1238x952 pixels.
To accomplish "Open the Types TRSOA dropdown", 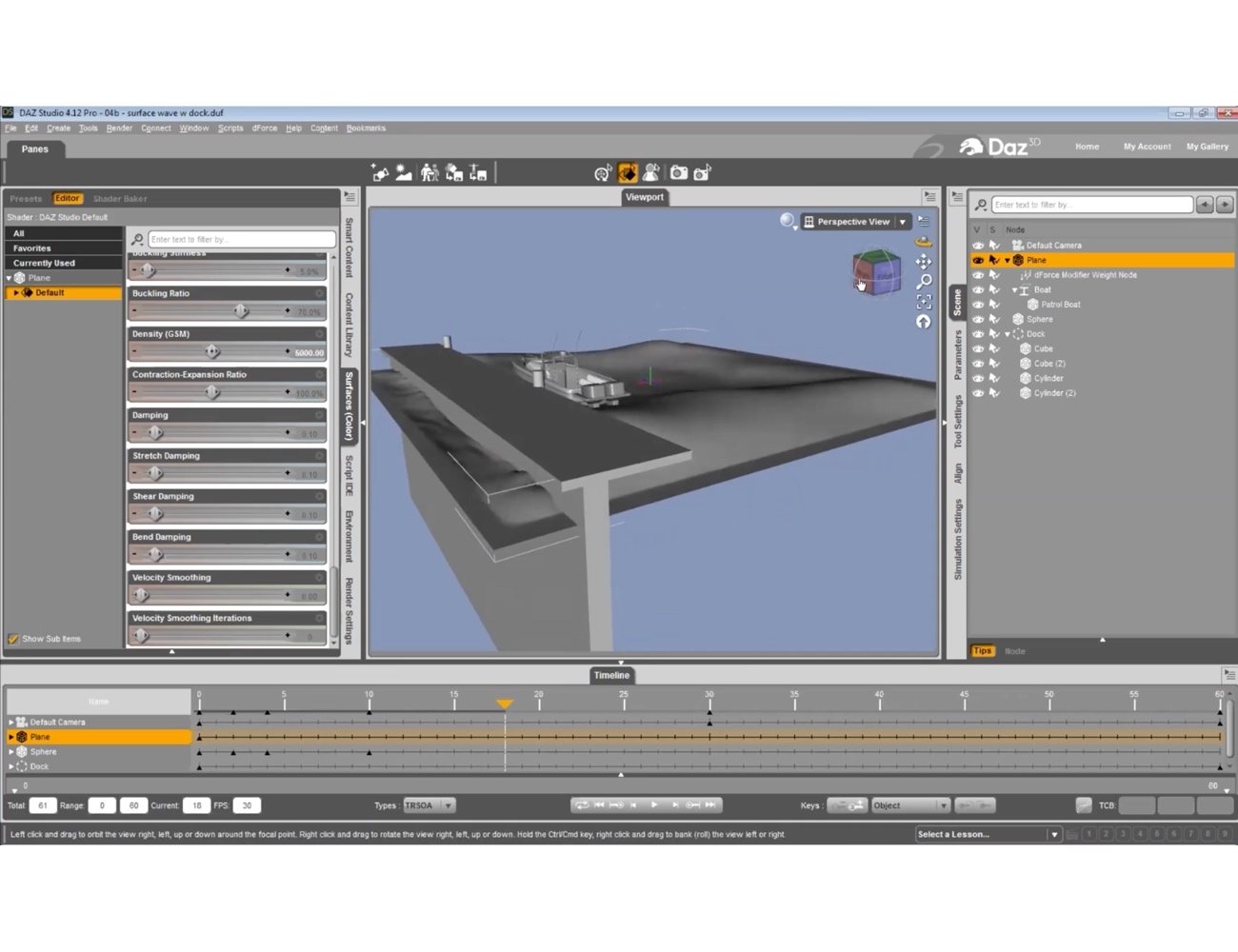I will click(x=429, y=805).
